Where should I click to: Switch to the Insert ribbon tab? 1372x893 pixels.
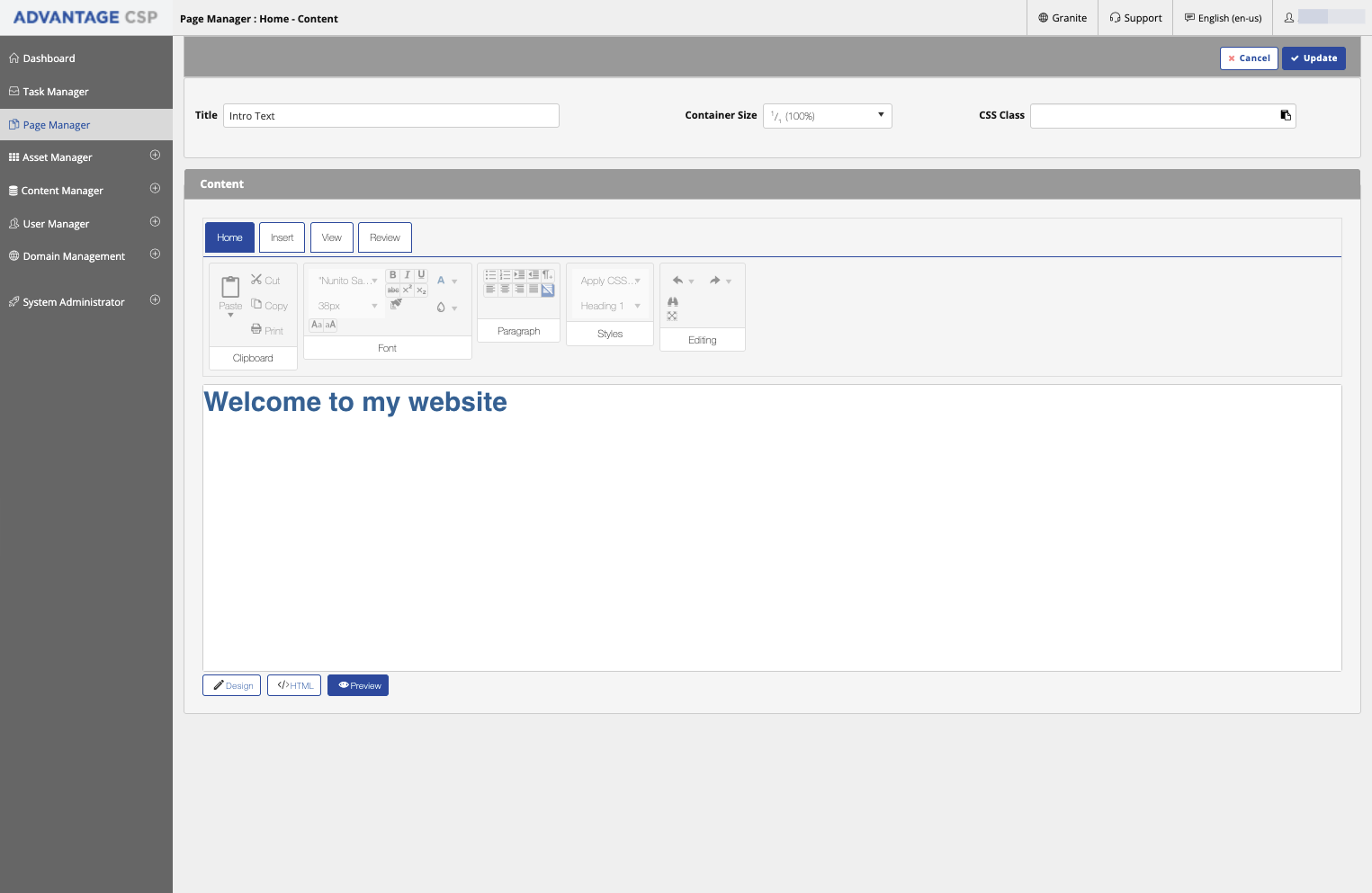click(x=282, y=237)
